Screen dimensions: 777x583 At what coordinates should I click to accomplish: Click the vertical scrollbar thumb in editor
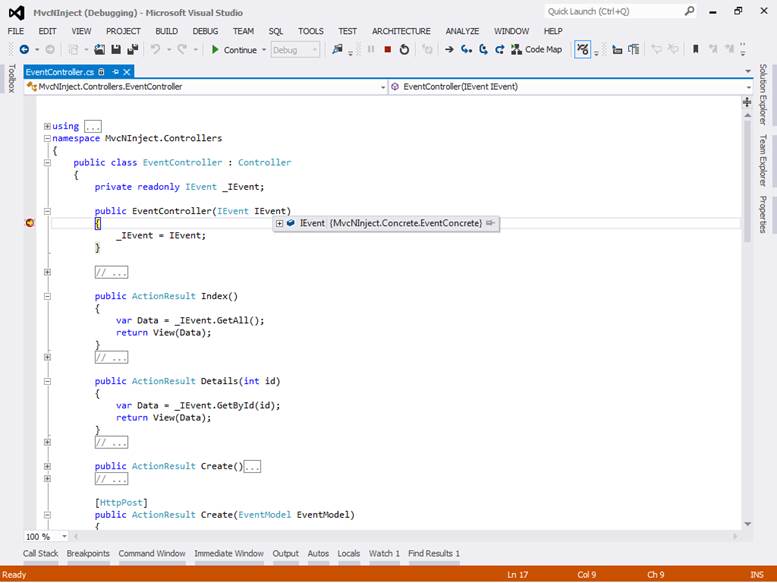[747, 181]
